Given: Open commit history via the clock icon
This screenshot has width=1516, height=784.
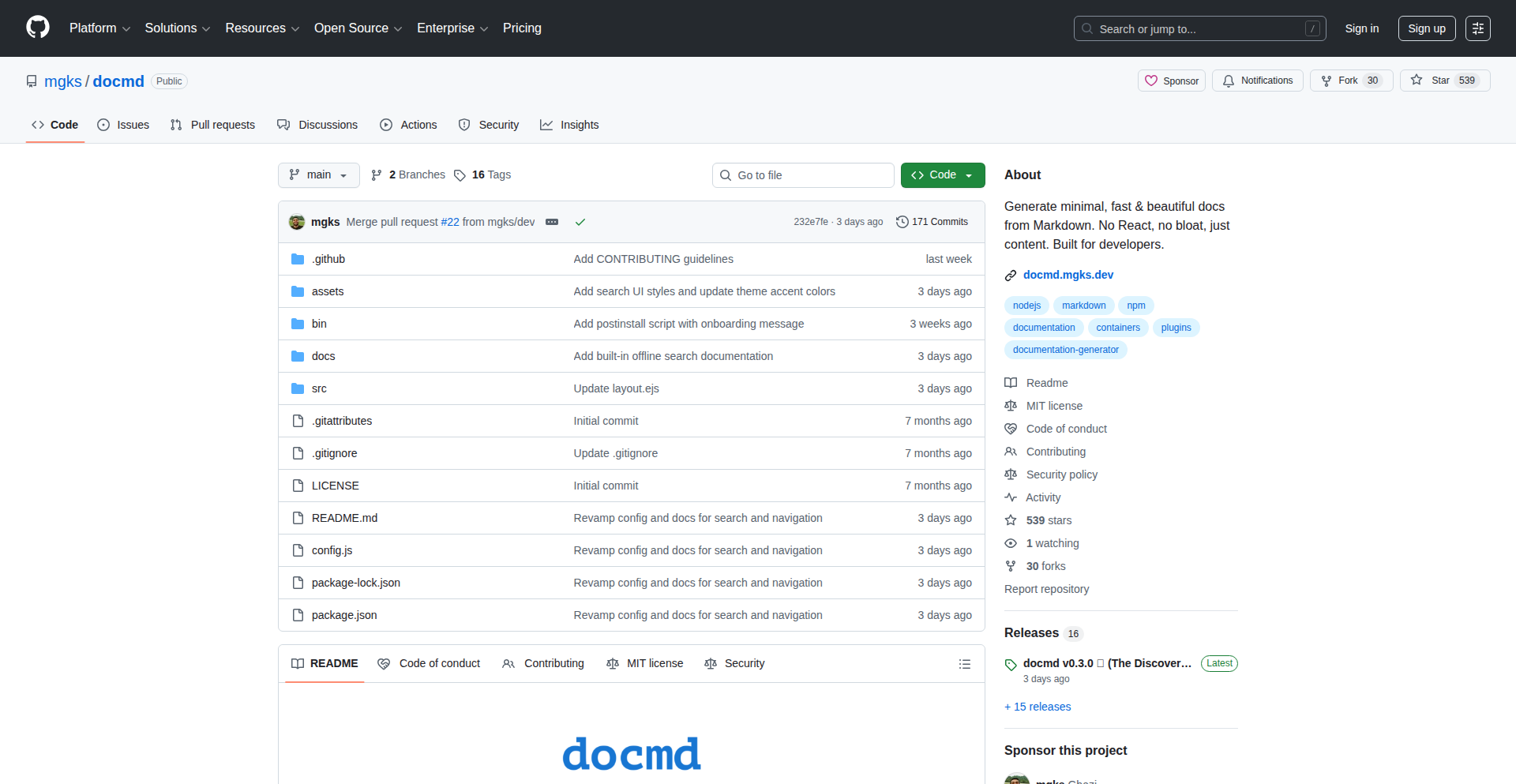Looking at the screenshot, I should 903,222.
